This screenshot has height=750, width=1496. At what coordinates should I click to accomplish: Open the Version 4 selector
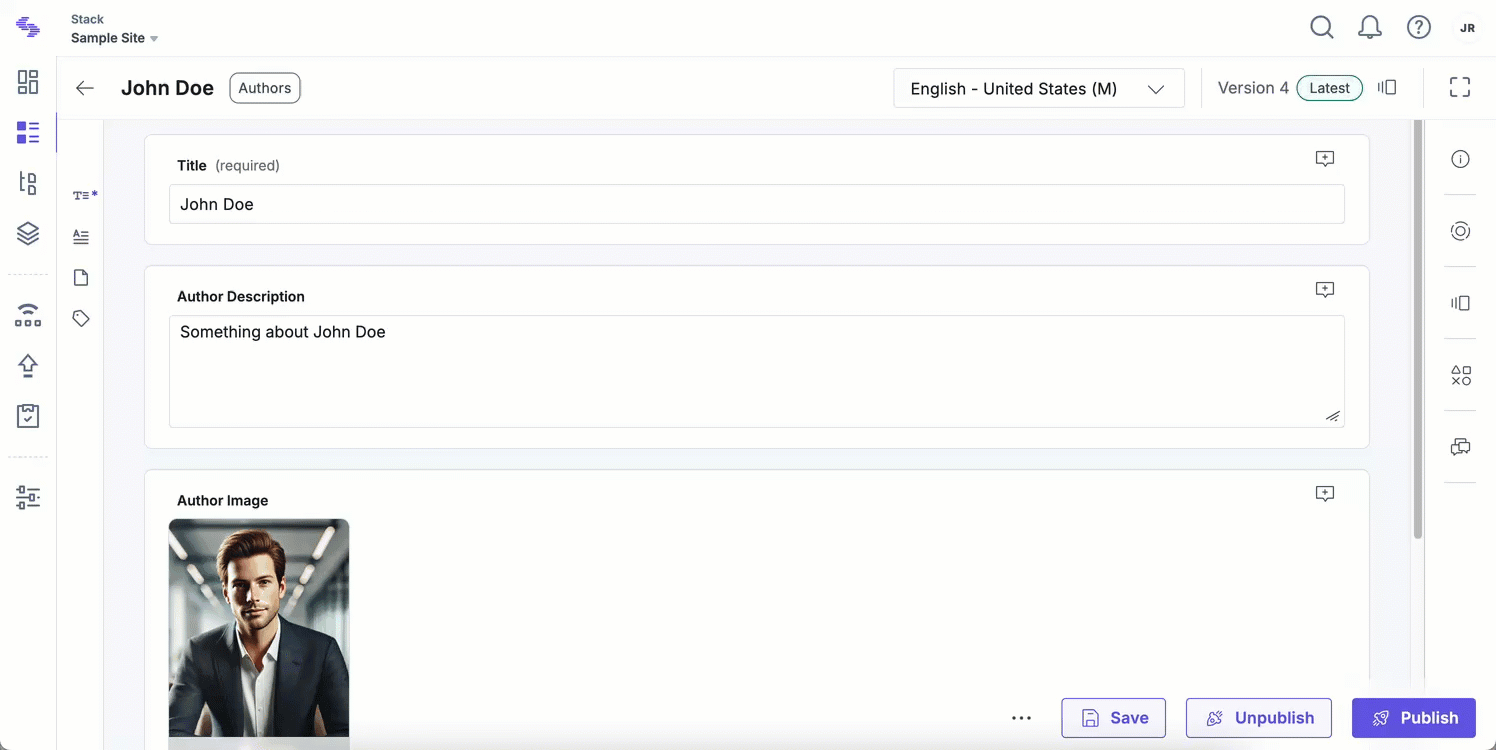pos(1253,88)
